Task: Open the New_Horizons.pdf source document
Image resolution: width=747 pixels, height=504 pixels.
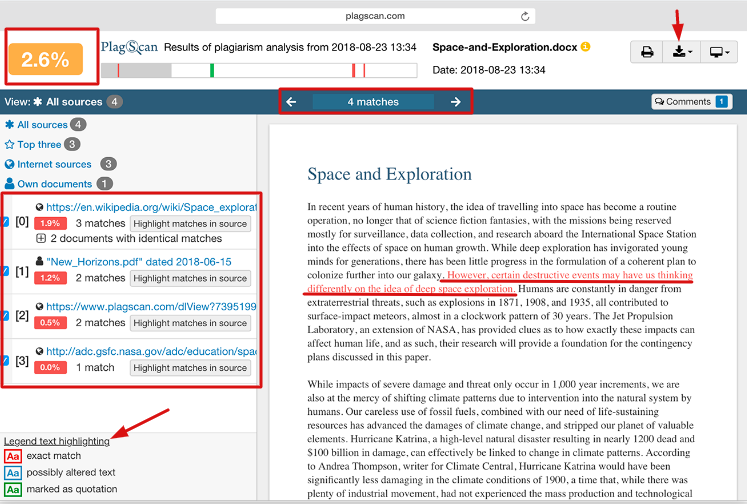Action: (x=139, y=262)
